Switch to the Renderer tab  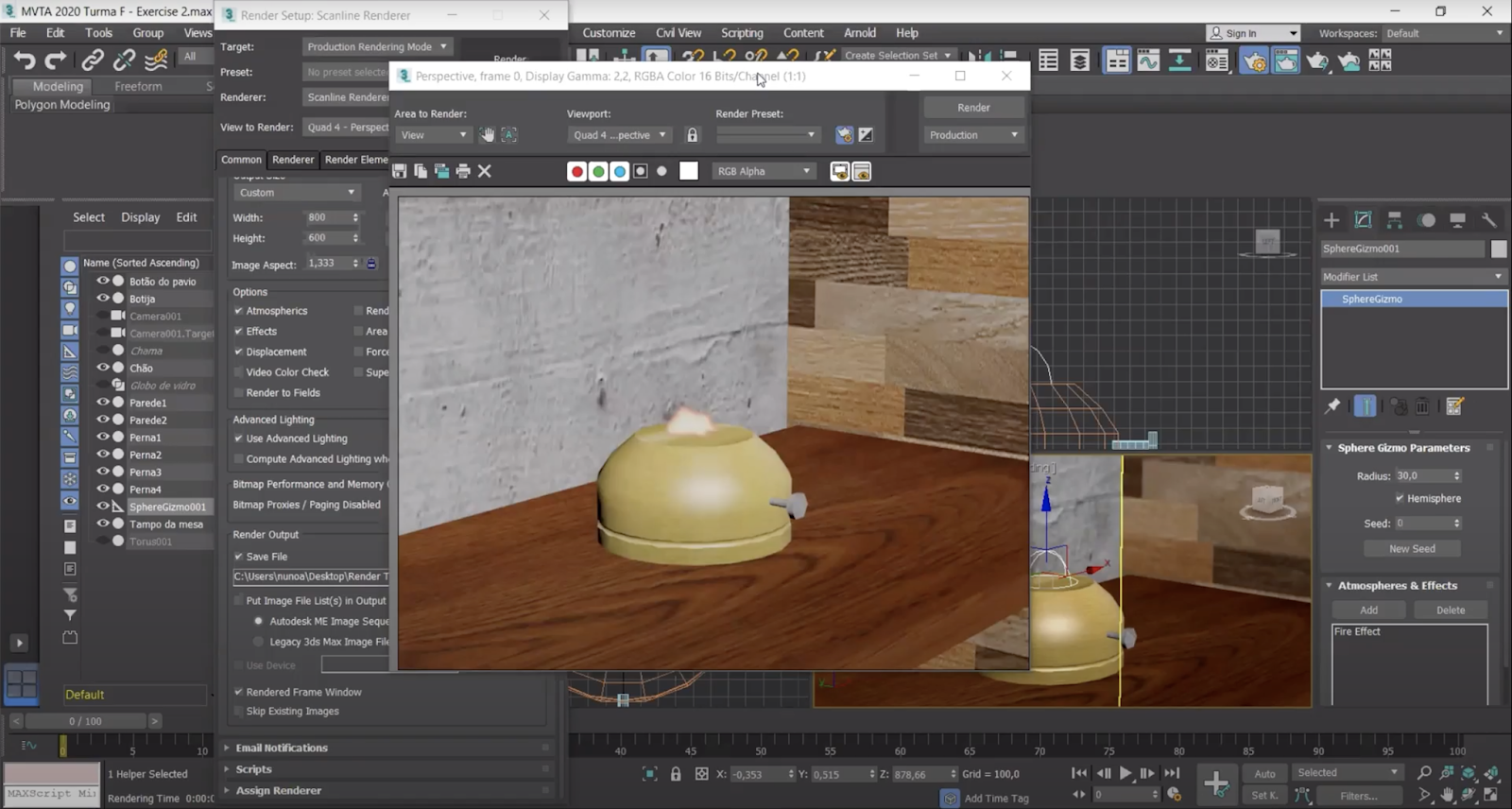click(293, 160)
